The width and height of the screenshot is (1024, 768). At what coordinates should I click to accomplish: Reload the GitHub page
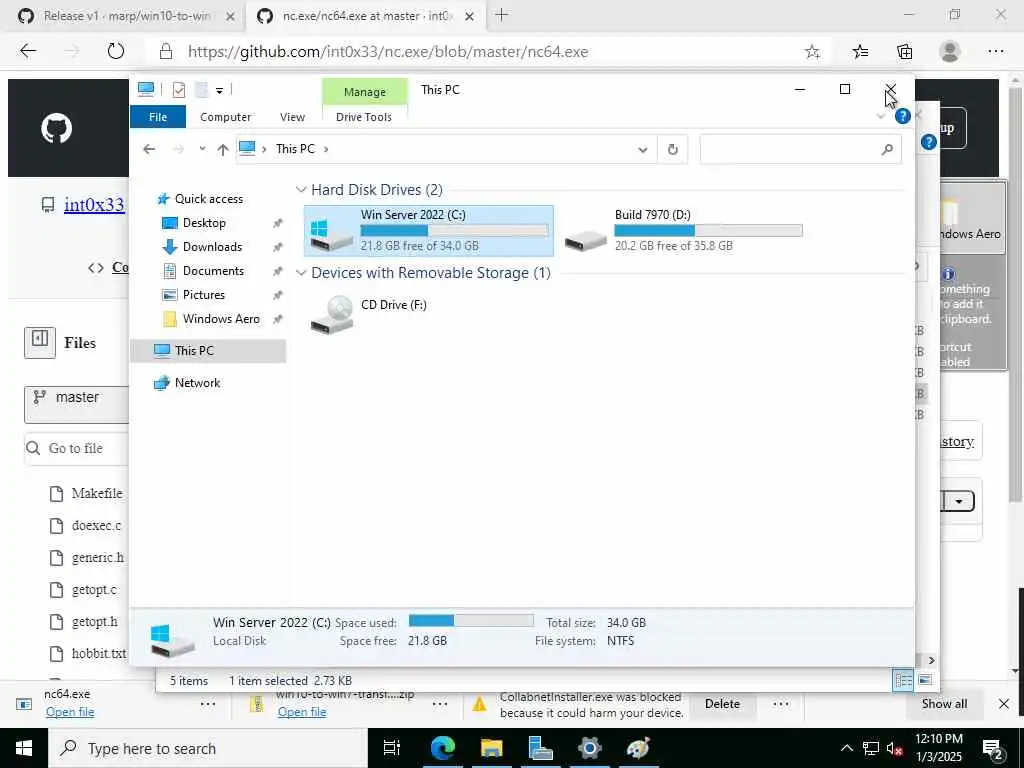(116, 51)
